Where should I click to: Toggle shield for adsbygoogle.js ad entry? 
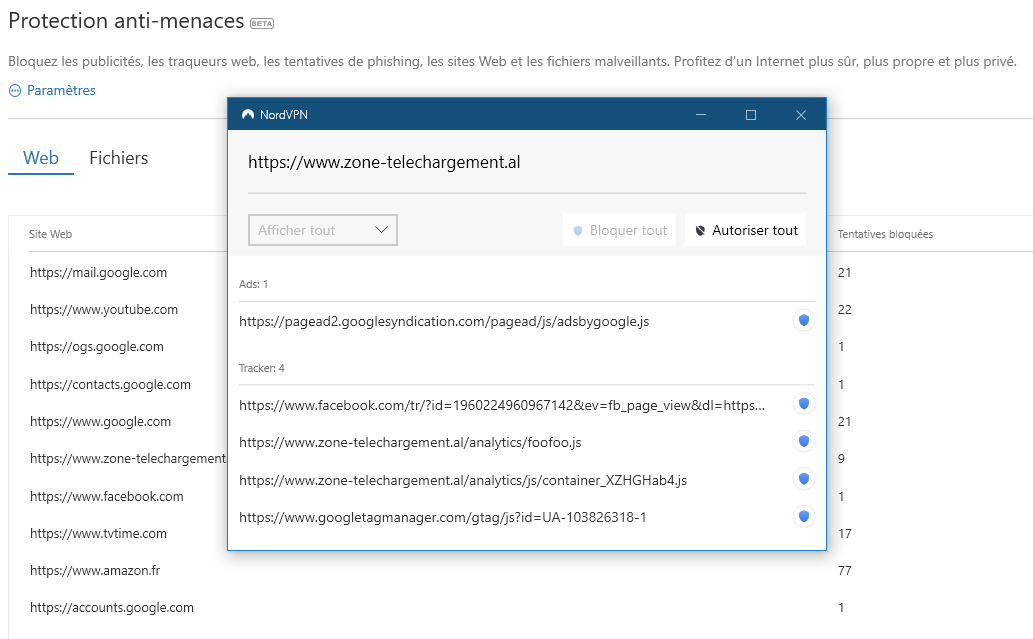[x=803, y=320]
